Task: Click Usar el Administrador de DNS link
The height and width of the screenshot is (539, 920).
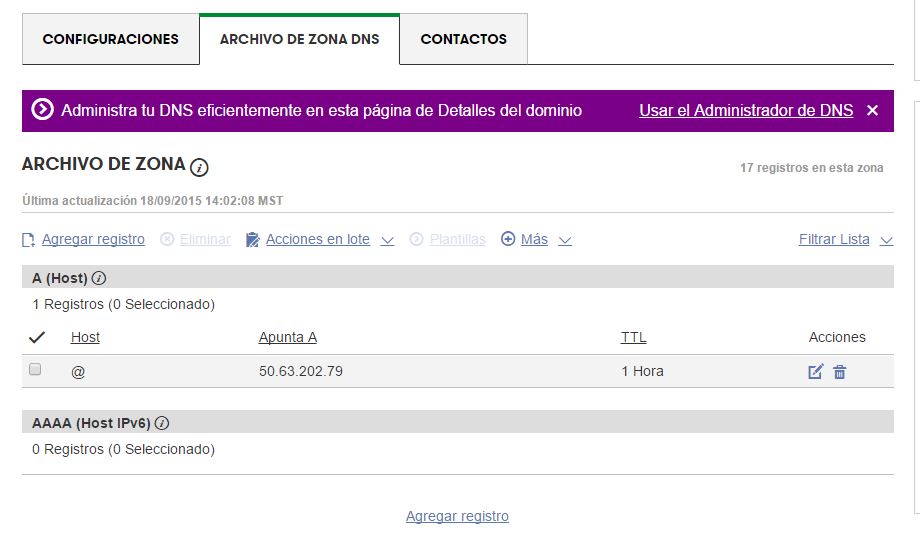Action: [746, 110]
